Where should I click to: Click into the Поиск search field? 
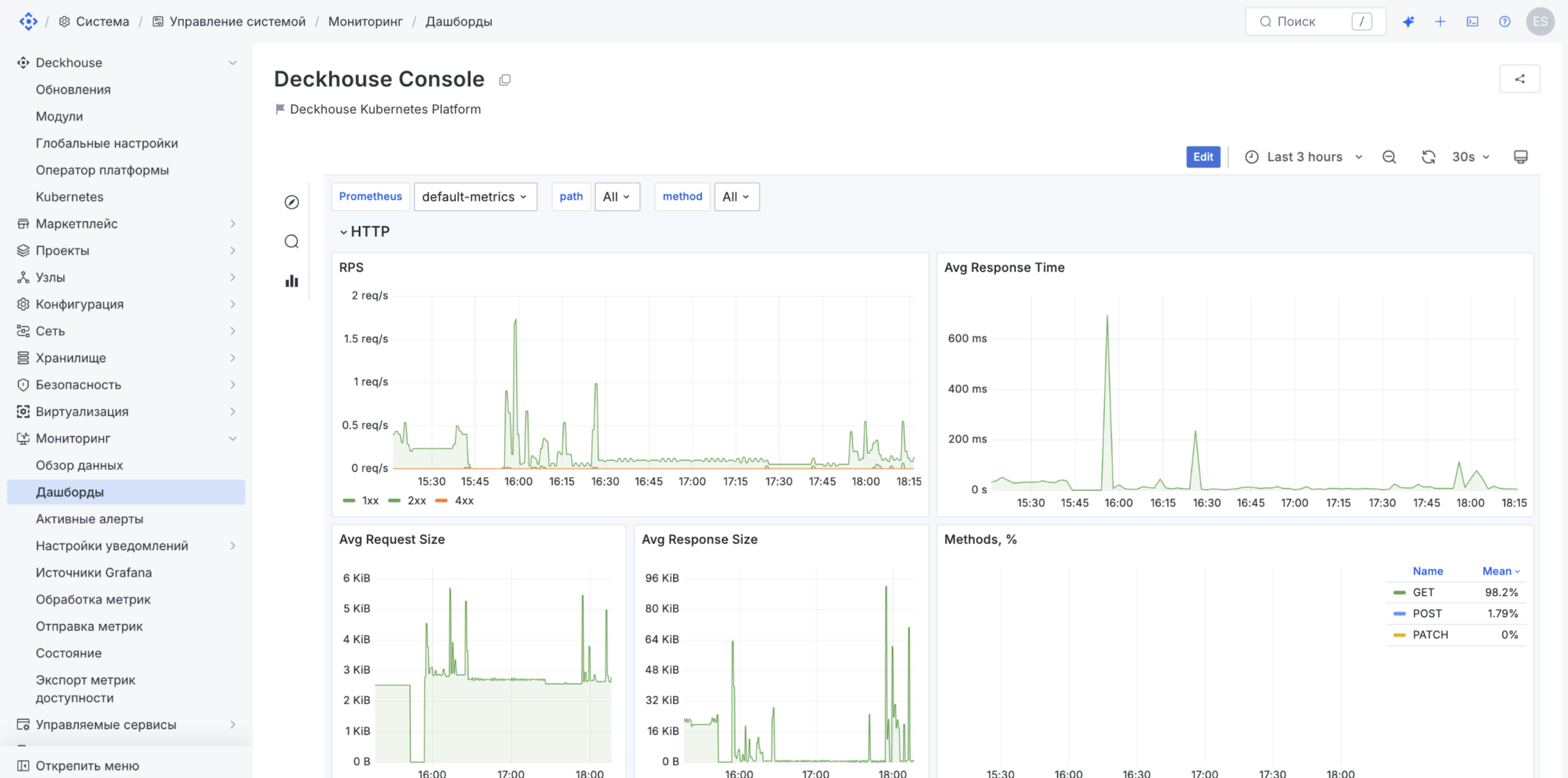(x=1315, y=21)
